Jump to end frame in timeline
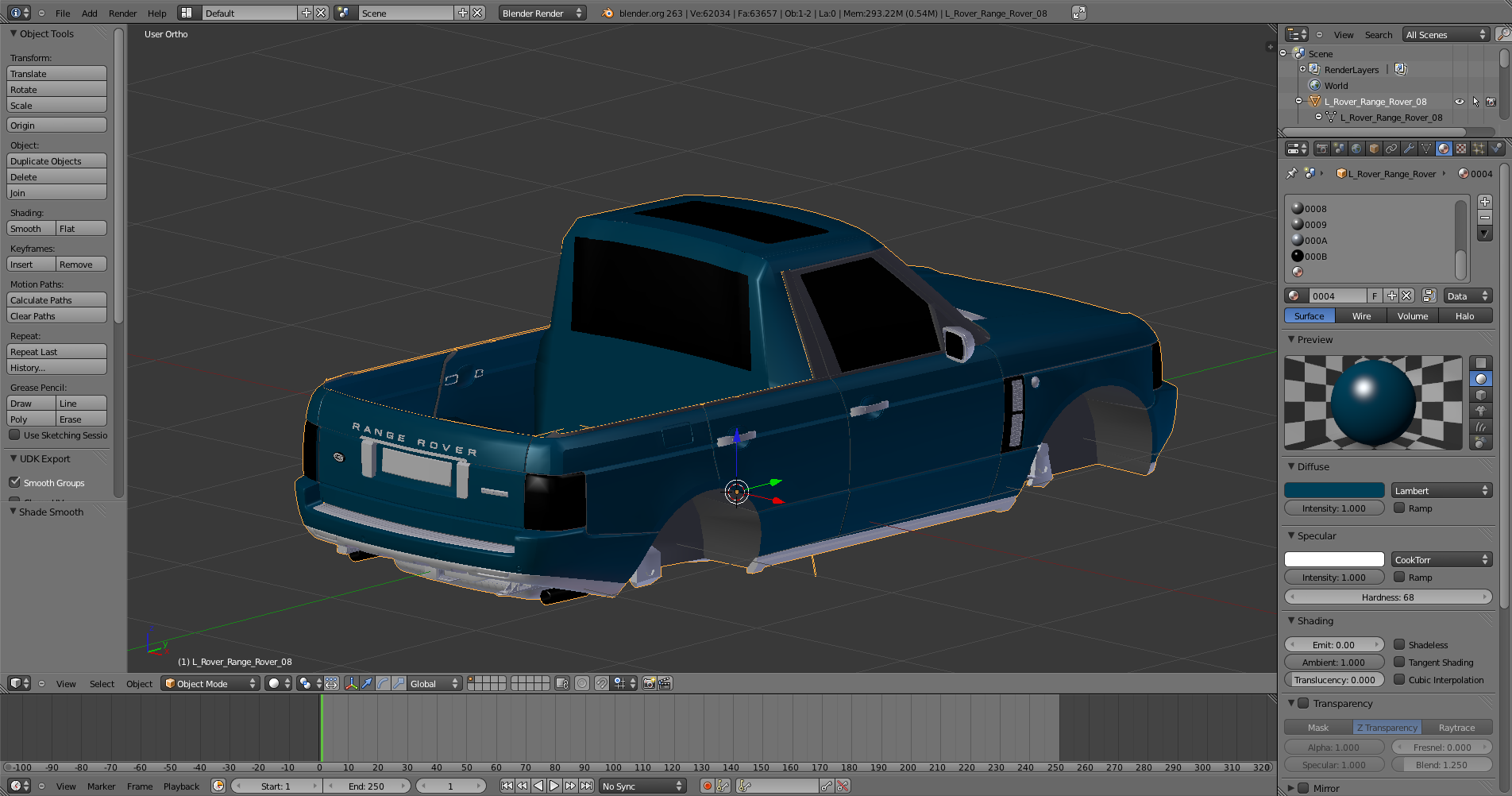 [x=586, y=786]
